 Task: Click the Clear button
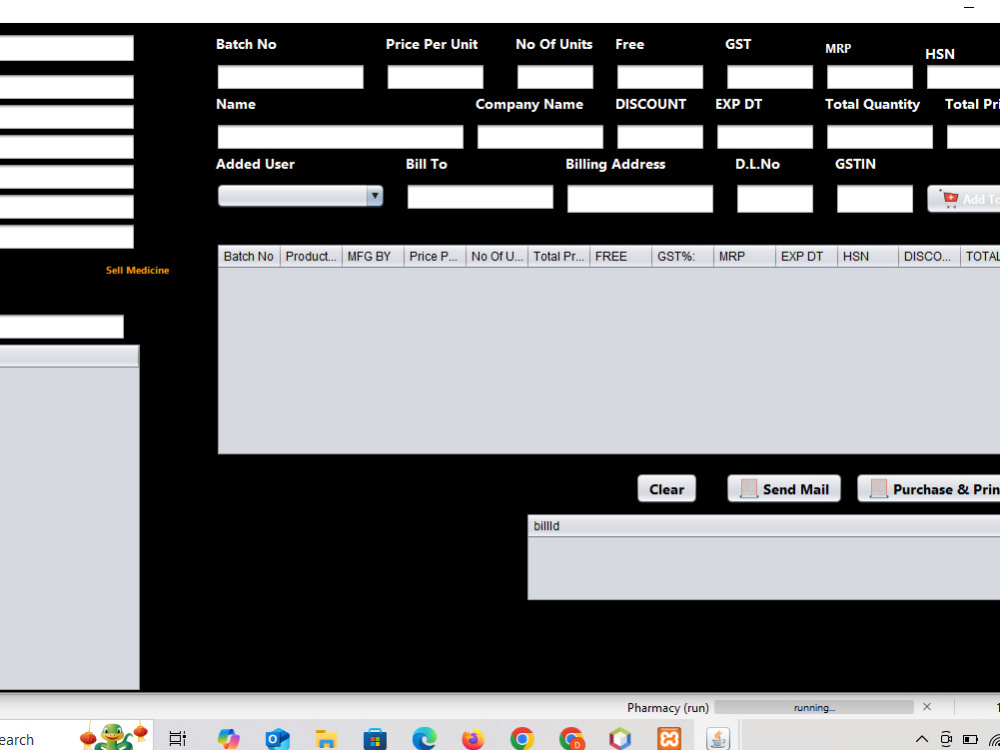666,489
